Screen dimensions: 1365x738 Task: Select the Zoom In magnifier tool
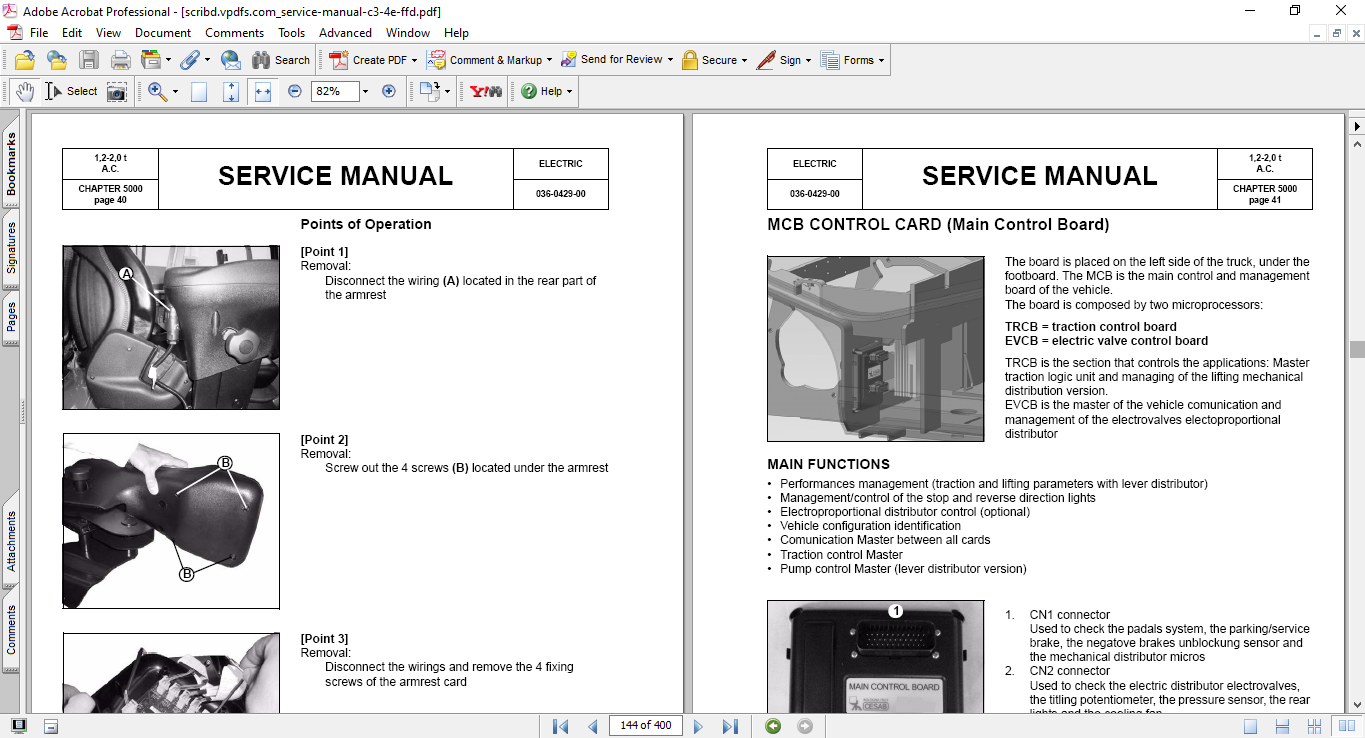coord(157,92)
